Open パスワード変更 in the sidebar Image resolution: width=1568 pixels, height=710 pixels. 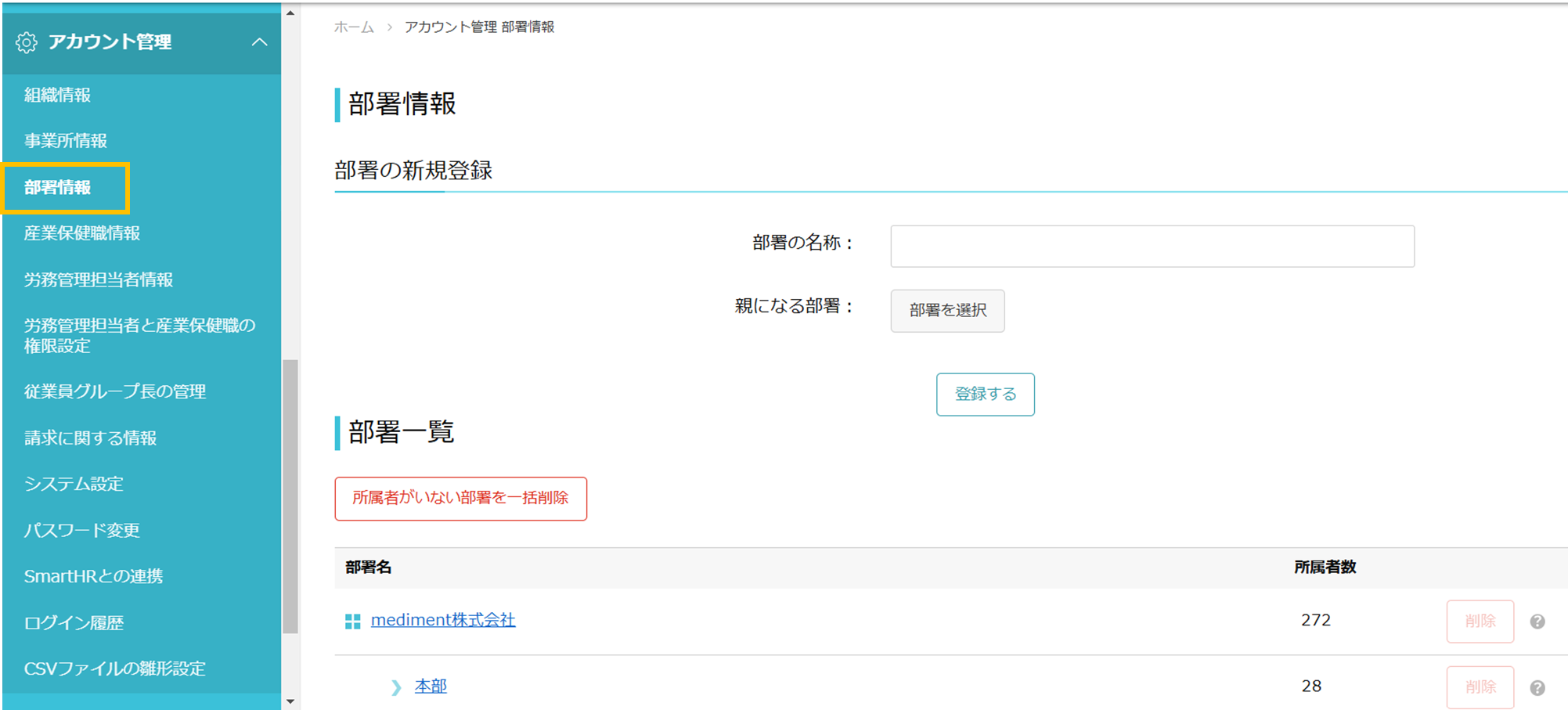point(82,530)
